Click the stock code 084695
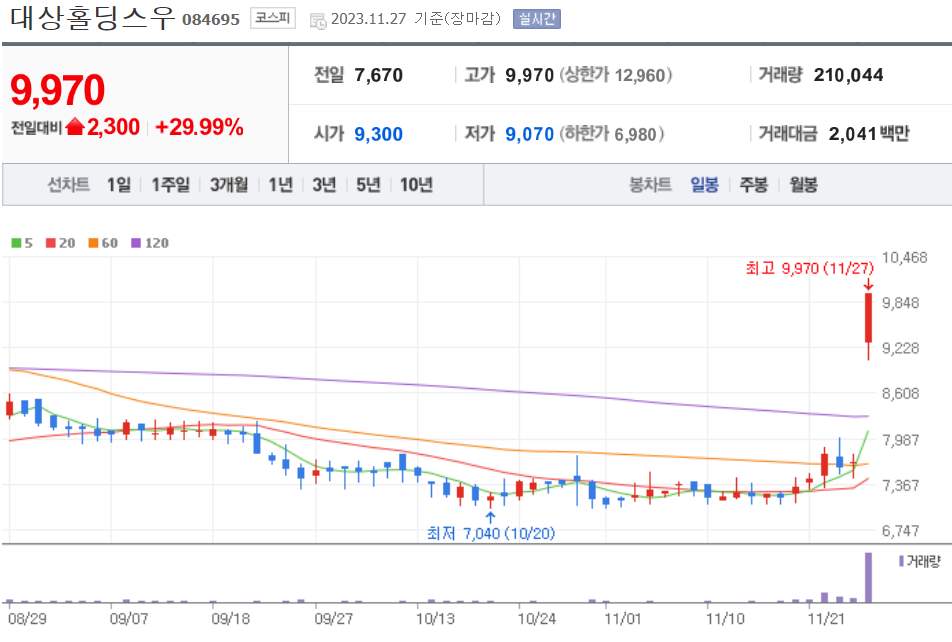Image resolution: width=952 pixels, height=642 pixels. click(211, 19)
